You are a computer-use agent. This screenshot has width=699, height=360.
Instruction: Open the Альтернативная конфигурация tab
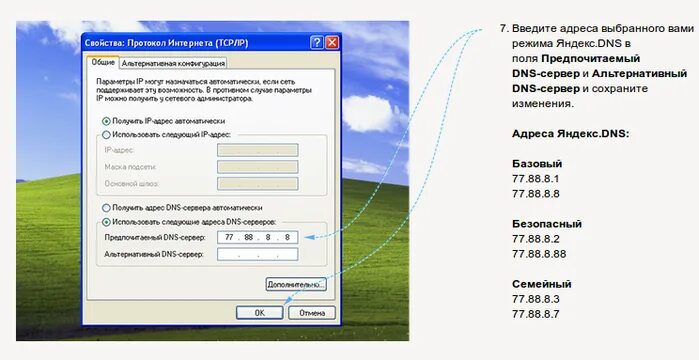[173, 63]
